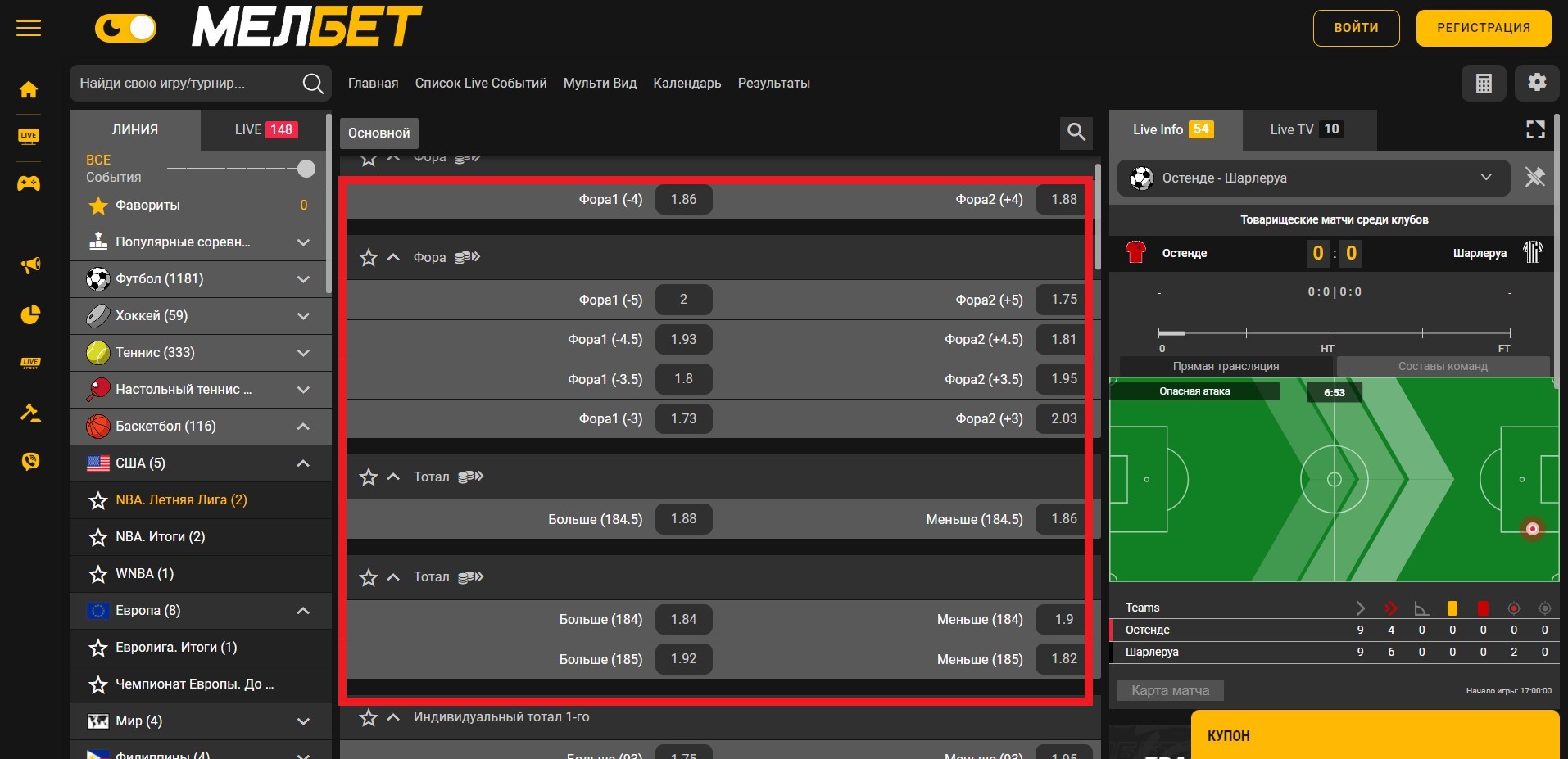Open the Карта матча button
The height and width of the screenshot is (759, 1568).
(x=1170, y=690)
